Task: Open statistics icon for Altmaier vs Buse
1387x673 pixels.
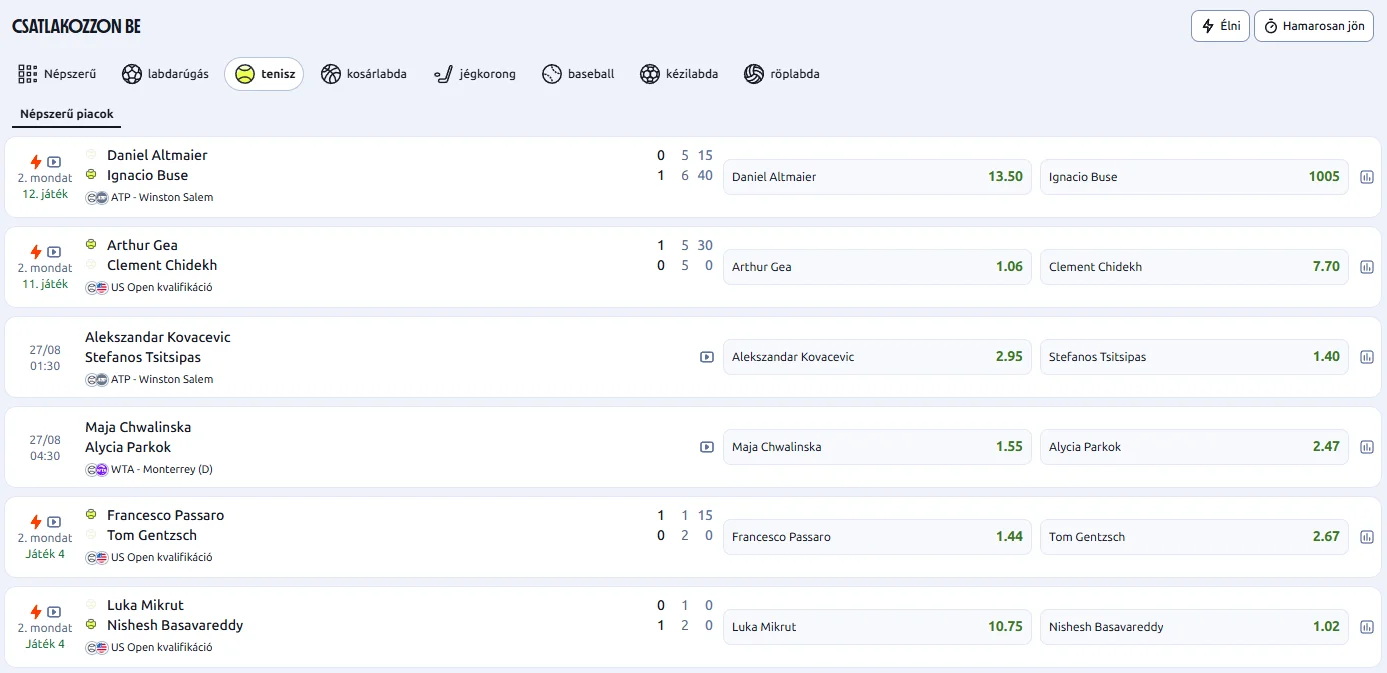Action: coord(1367,177)
